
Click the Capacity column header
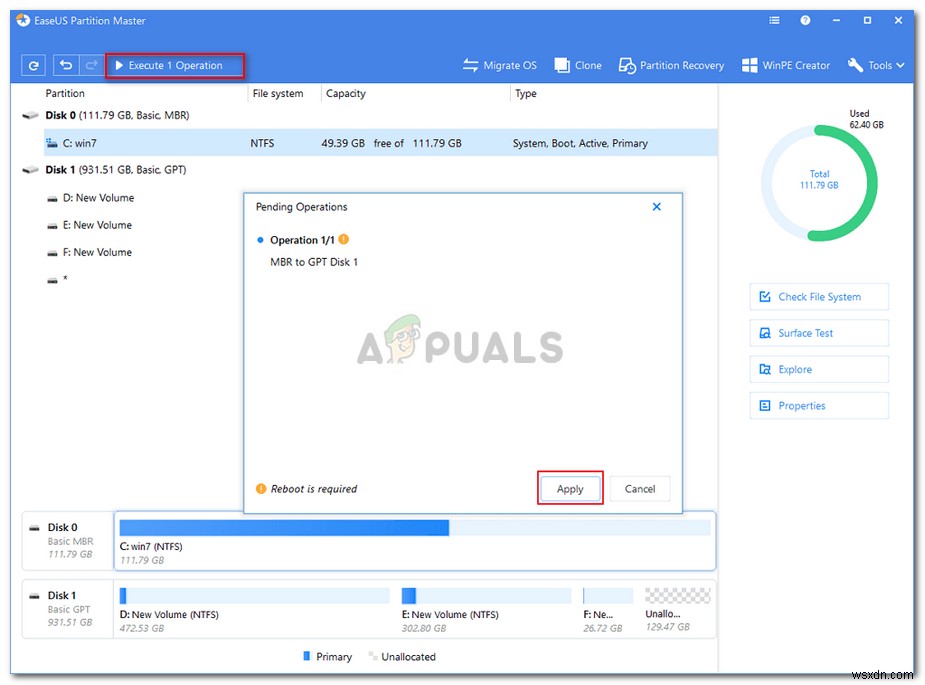point(346,93)
